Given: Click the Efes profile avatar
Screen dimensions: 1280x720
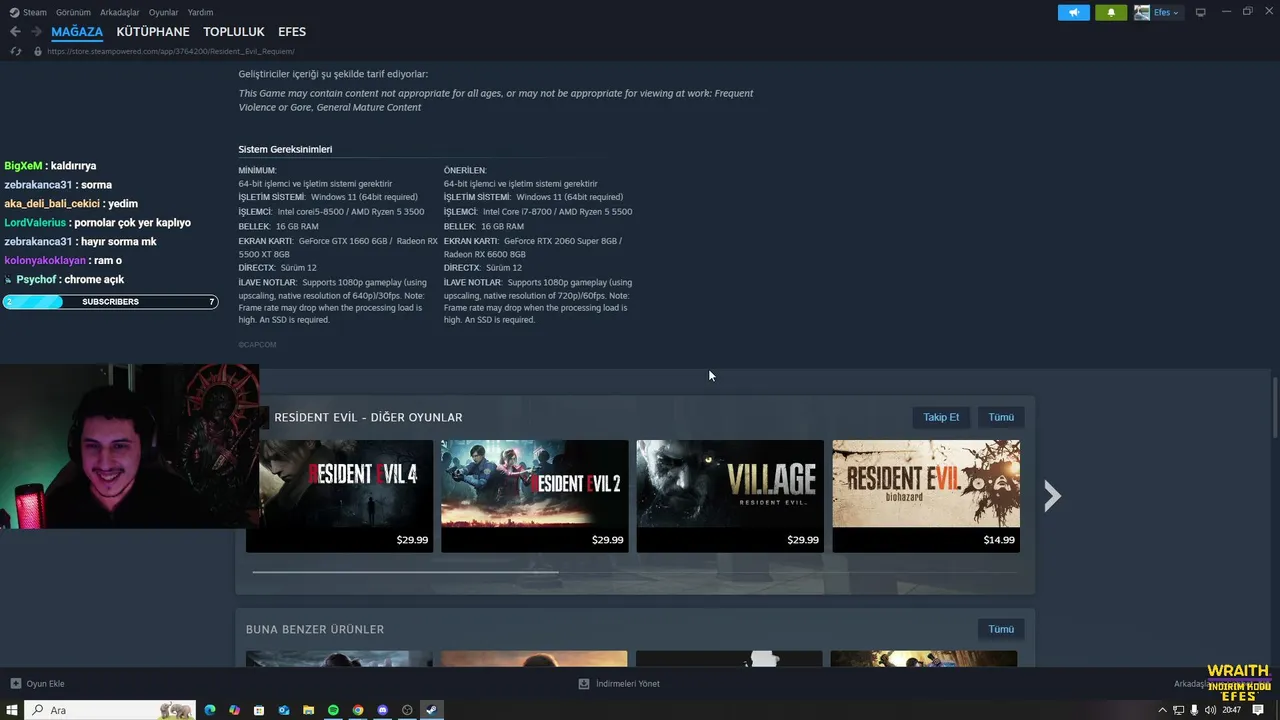Looking at the screenshot, I should tap(1141, 12).
